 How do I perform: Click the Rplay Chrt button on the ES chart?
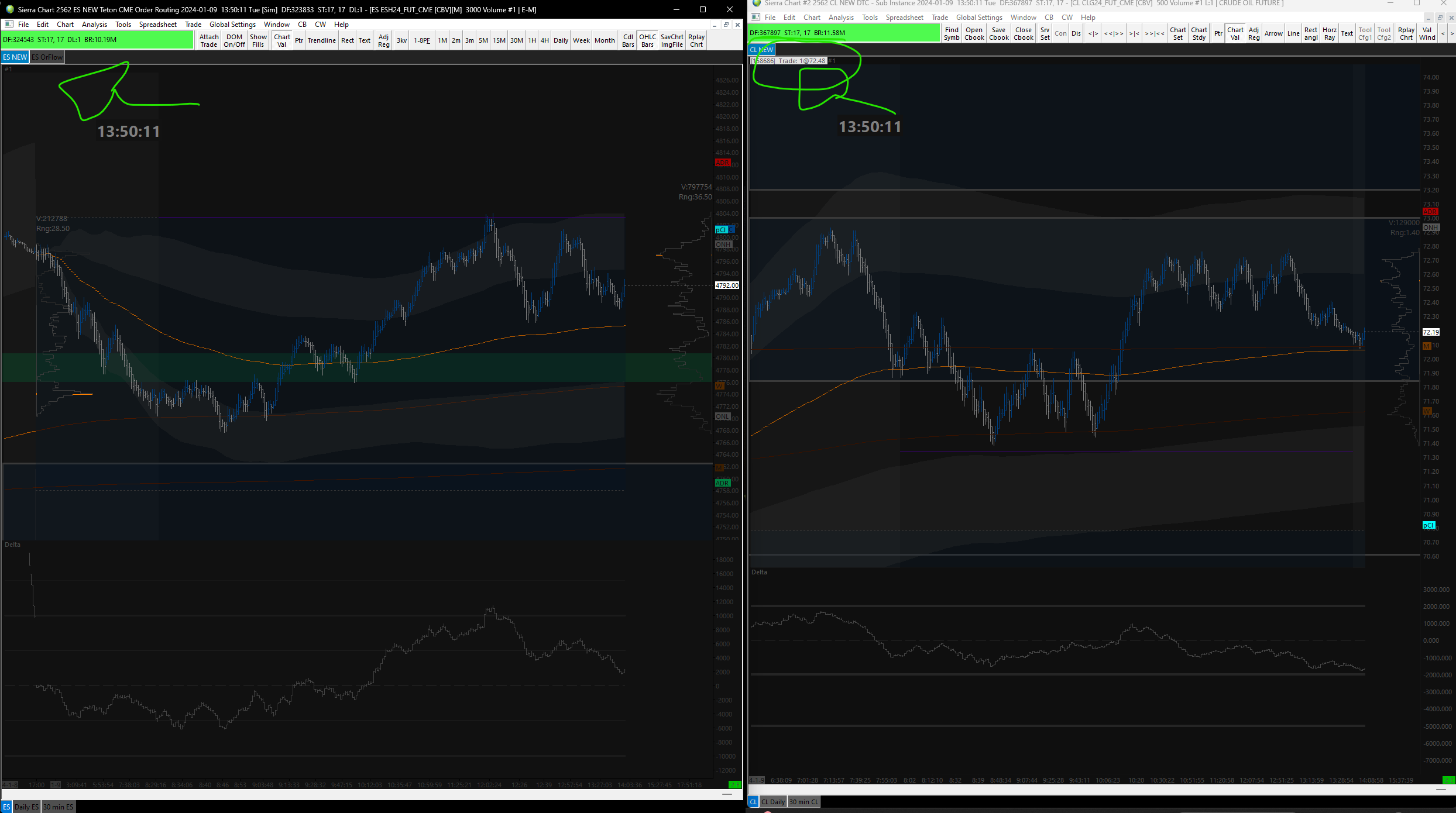[696, 40]
